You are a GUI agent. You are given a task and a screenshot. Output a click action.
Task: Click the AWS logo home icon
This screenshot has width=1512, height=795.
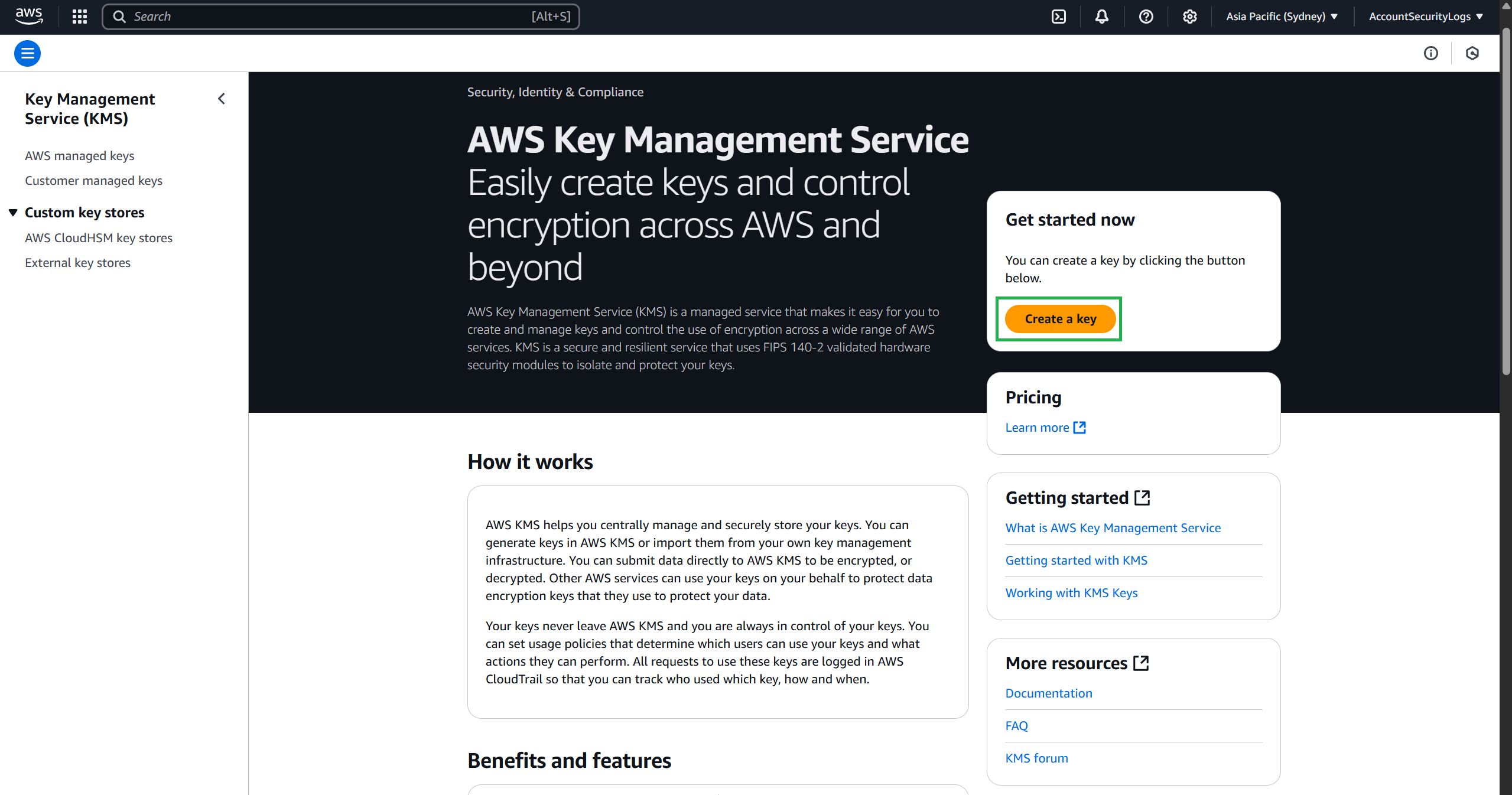click(28, 16)
